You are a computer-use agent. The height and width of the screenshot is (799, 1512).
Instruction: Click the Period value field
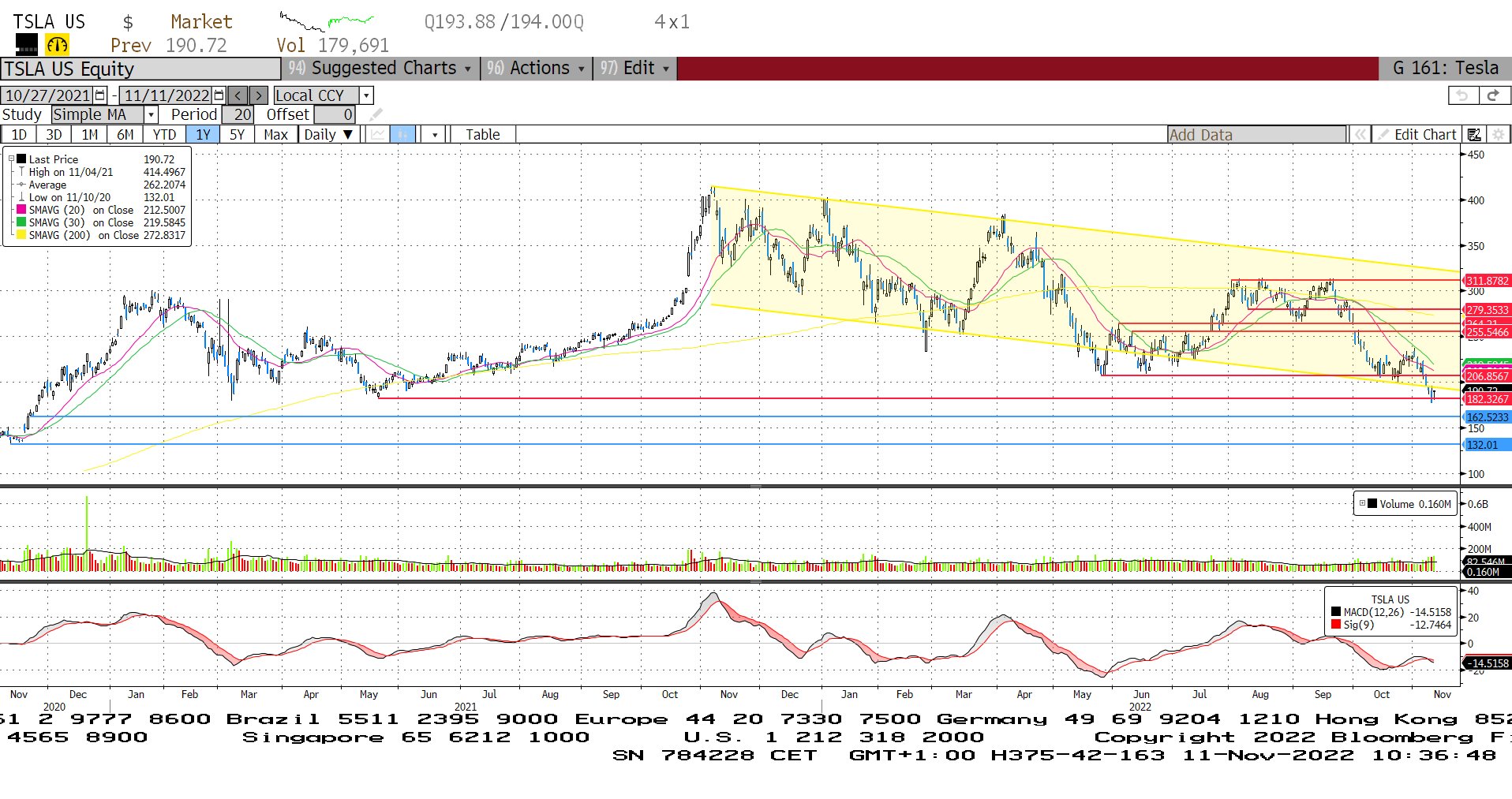(x=238, y=115)
